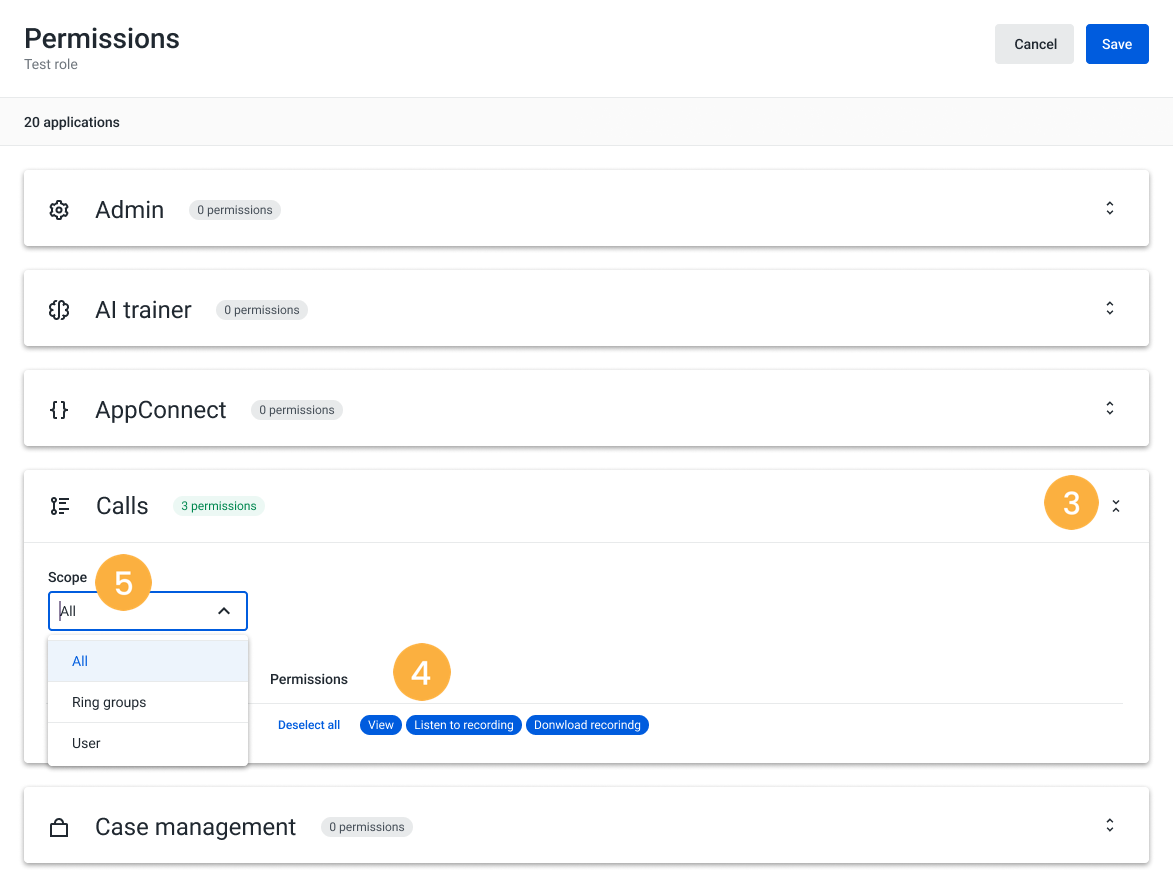
Task: Expand the AI trainer section chevron
Action: coord(1109,309)
